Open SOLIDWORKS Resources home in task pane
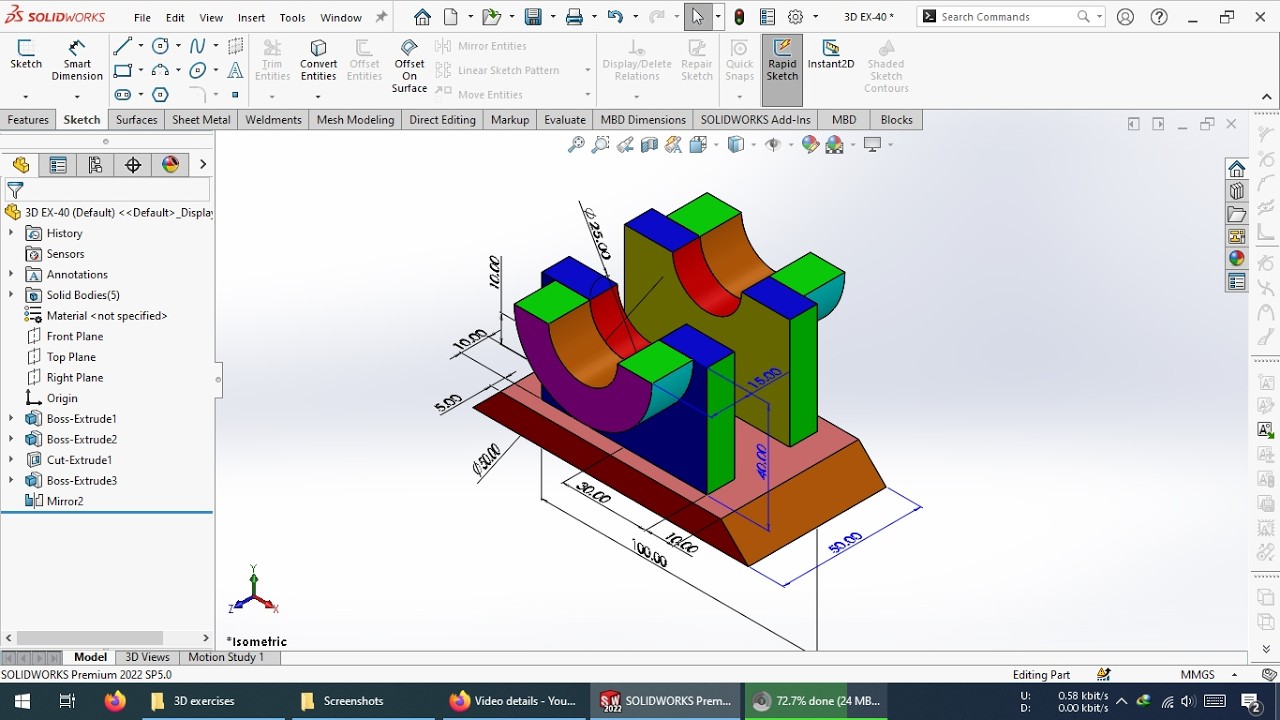This screenshot has height=720, width=1280. pyautogui.click(x=1237, y=168)
